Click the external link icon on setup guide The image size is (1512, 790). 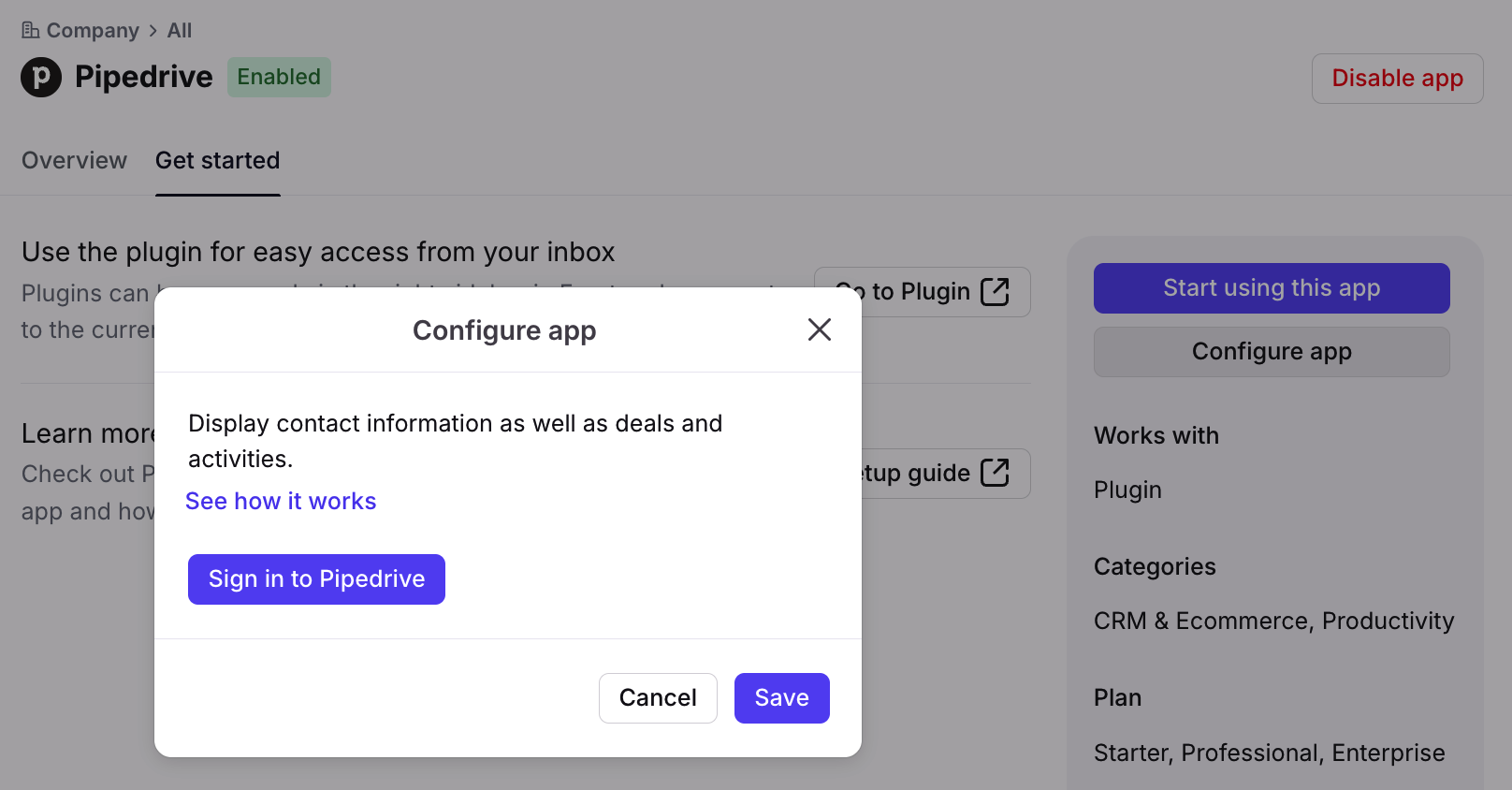995,473
